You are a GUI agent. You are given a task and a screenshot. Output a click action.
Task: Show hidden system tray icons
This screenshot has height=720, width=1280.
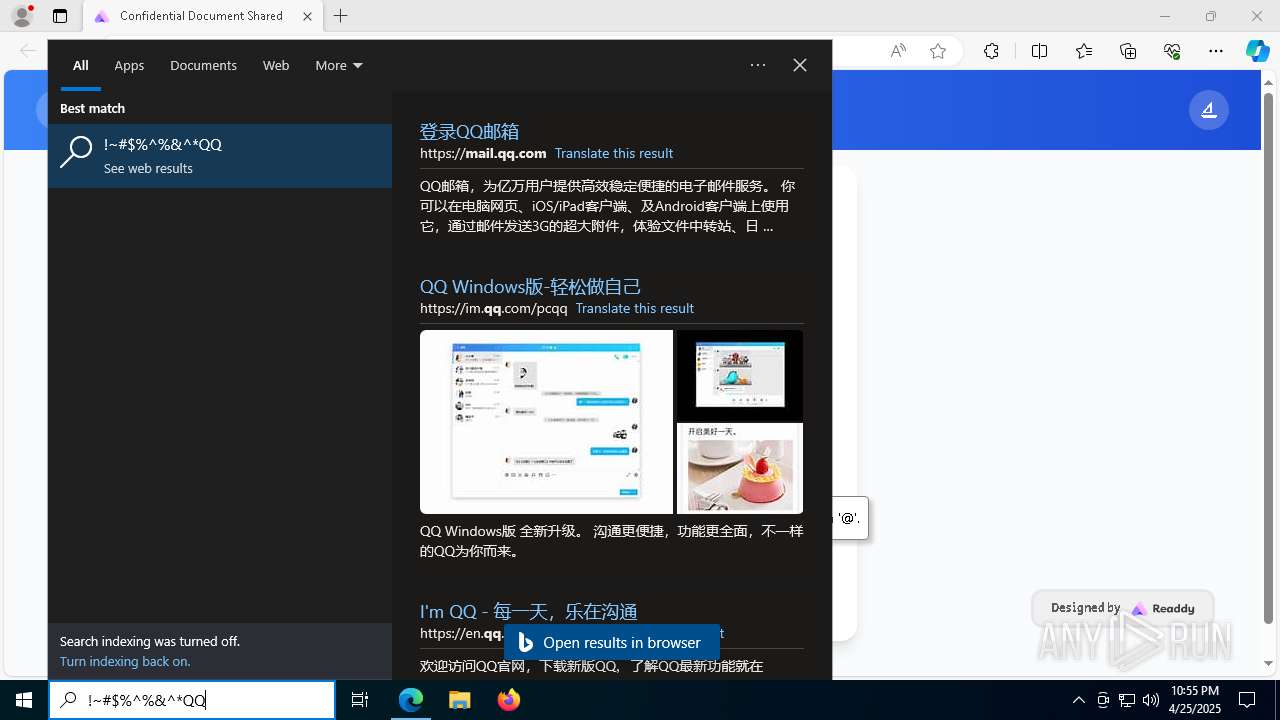coord(1078,700)
